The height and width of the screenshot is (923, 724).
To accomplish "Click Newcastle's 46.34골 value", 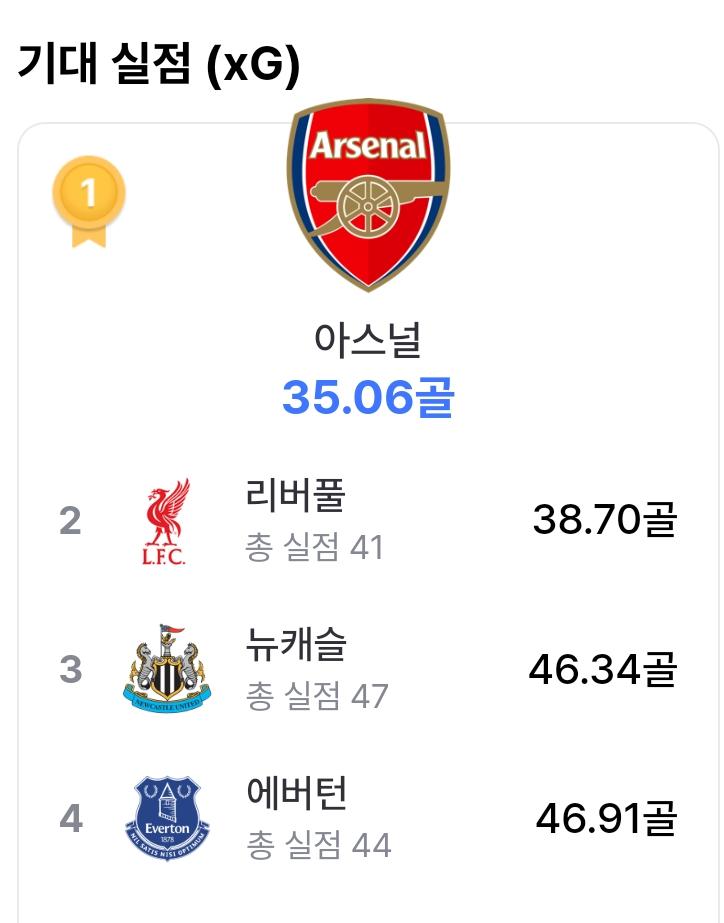I will (x=603, y=669).
